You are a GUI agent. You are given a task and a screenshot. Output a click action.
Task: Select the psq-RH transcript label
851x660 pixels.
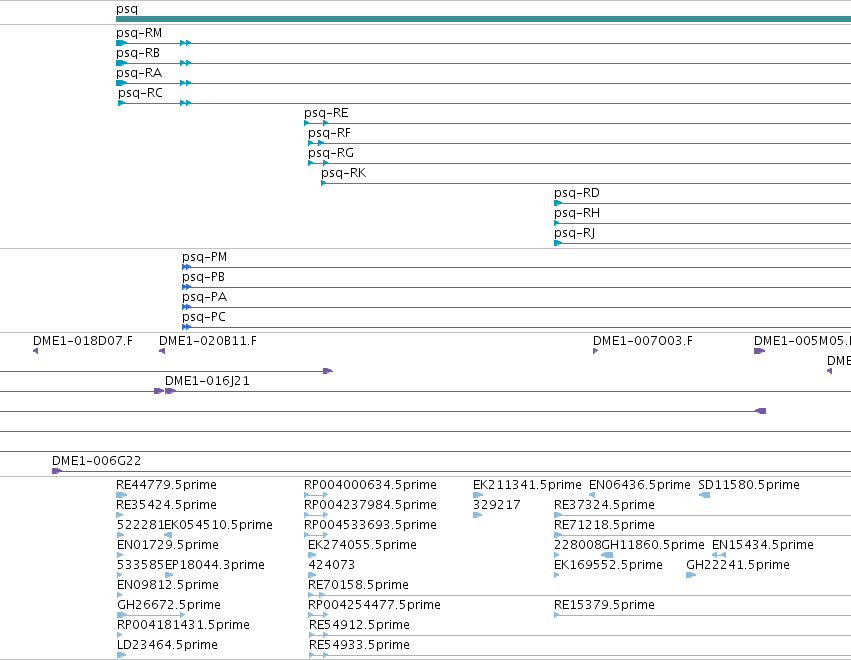577,213
